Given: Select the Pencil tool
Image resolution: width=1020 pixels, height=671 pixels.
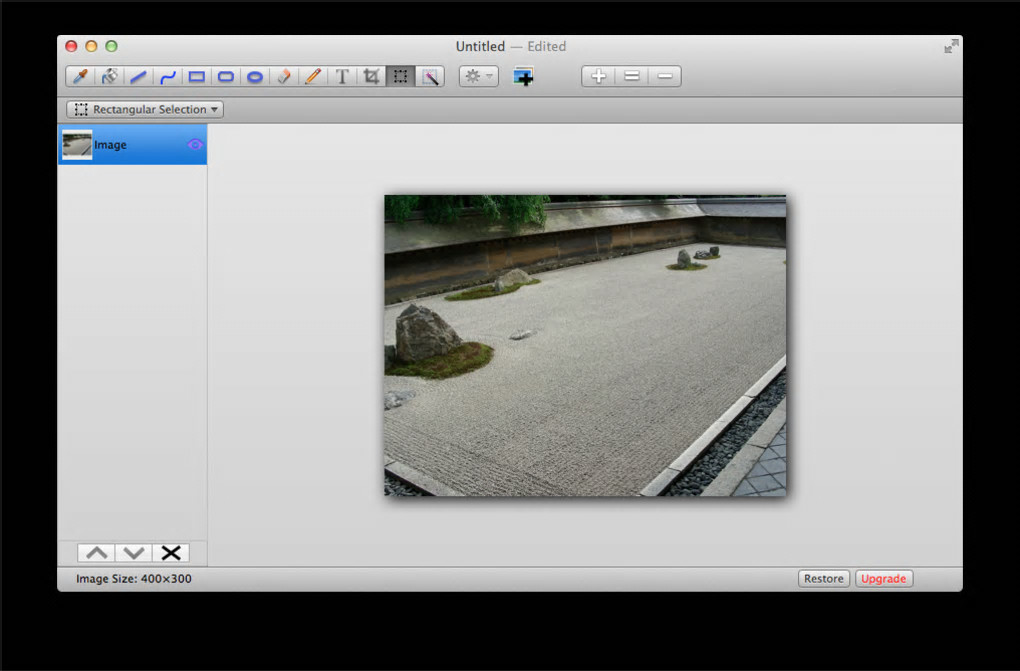Looking at the screenshot, I should pos(313,76).
